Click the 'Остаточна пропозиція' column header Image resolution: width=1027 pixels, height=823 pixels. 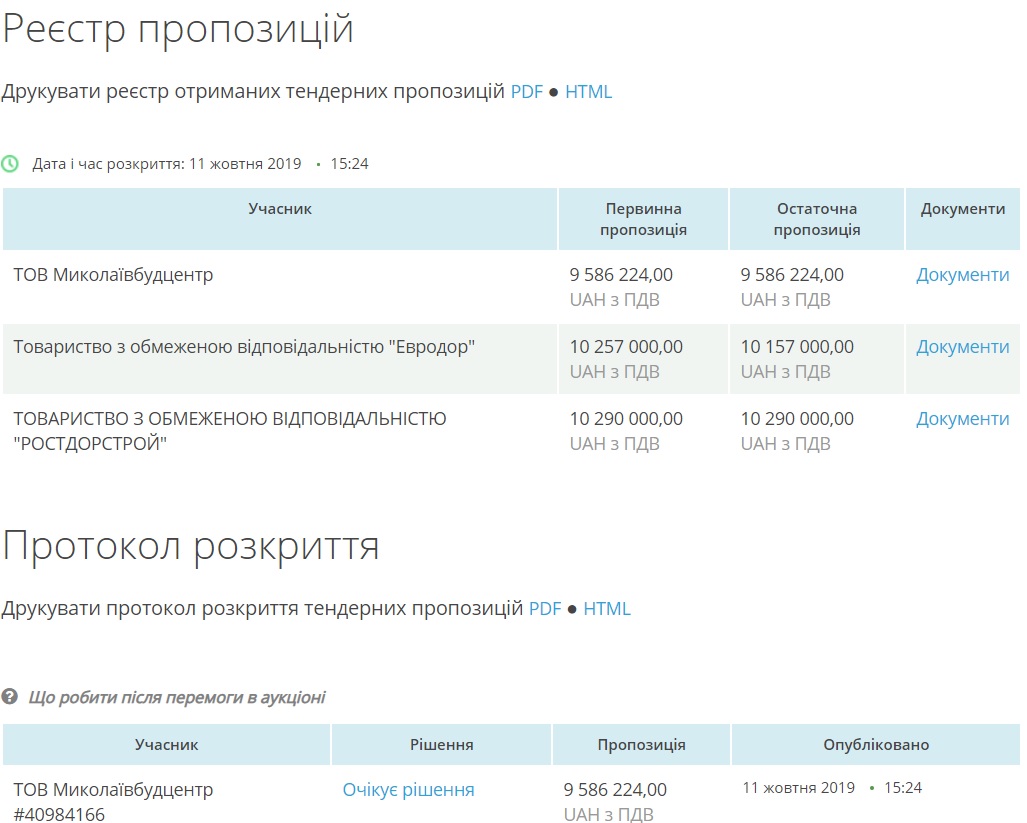pos(817,219)
